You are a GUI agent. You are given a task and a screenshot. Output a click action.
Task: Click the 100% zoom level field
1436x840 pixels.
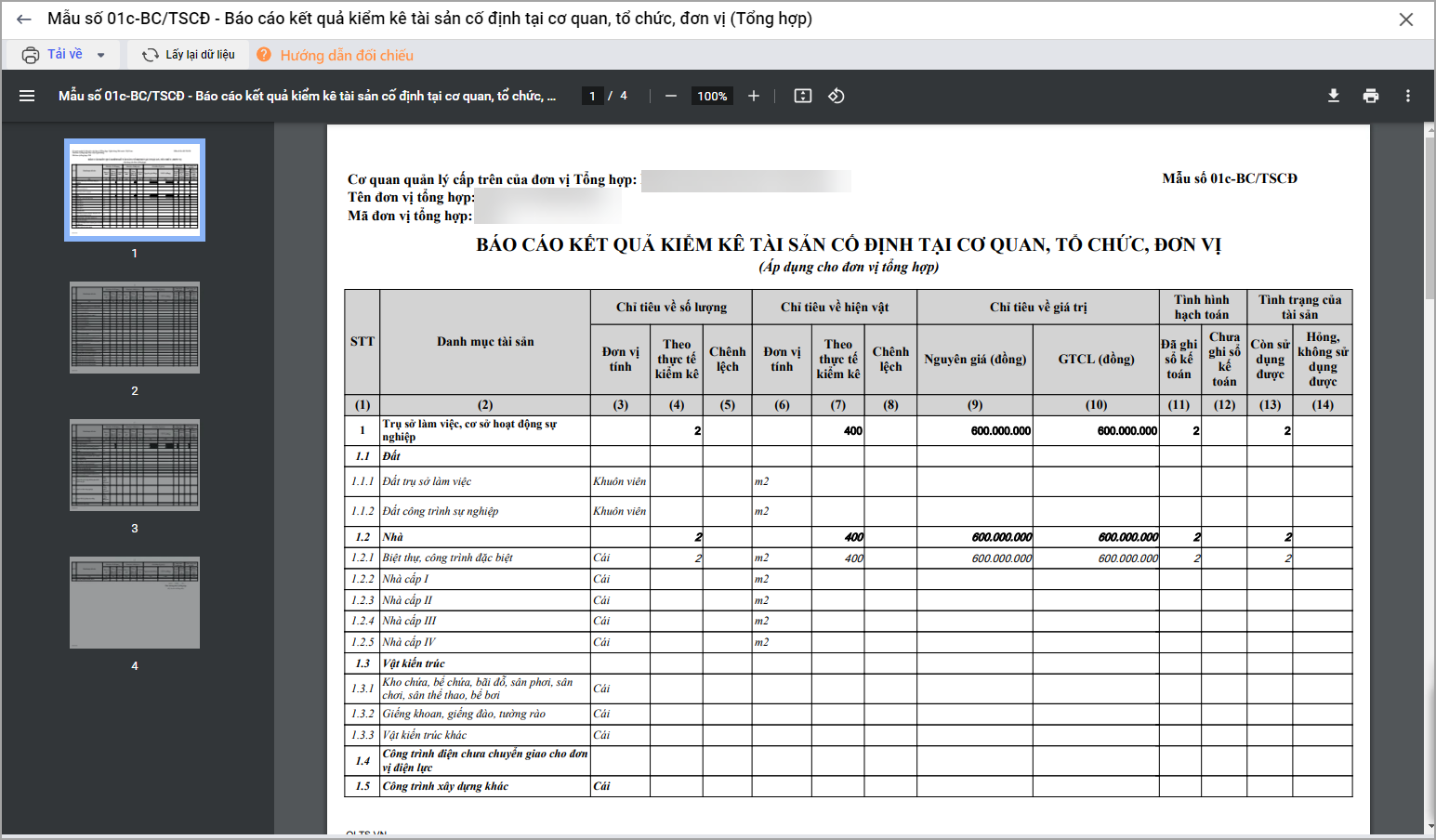[x=712, y=96]
